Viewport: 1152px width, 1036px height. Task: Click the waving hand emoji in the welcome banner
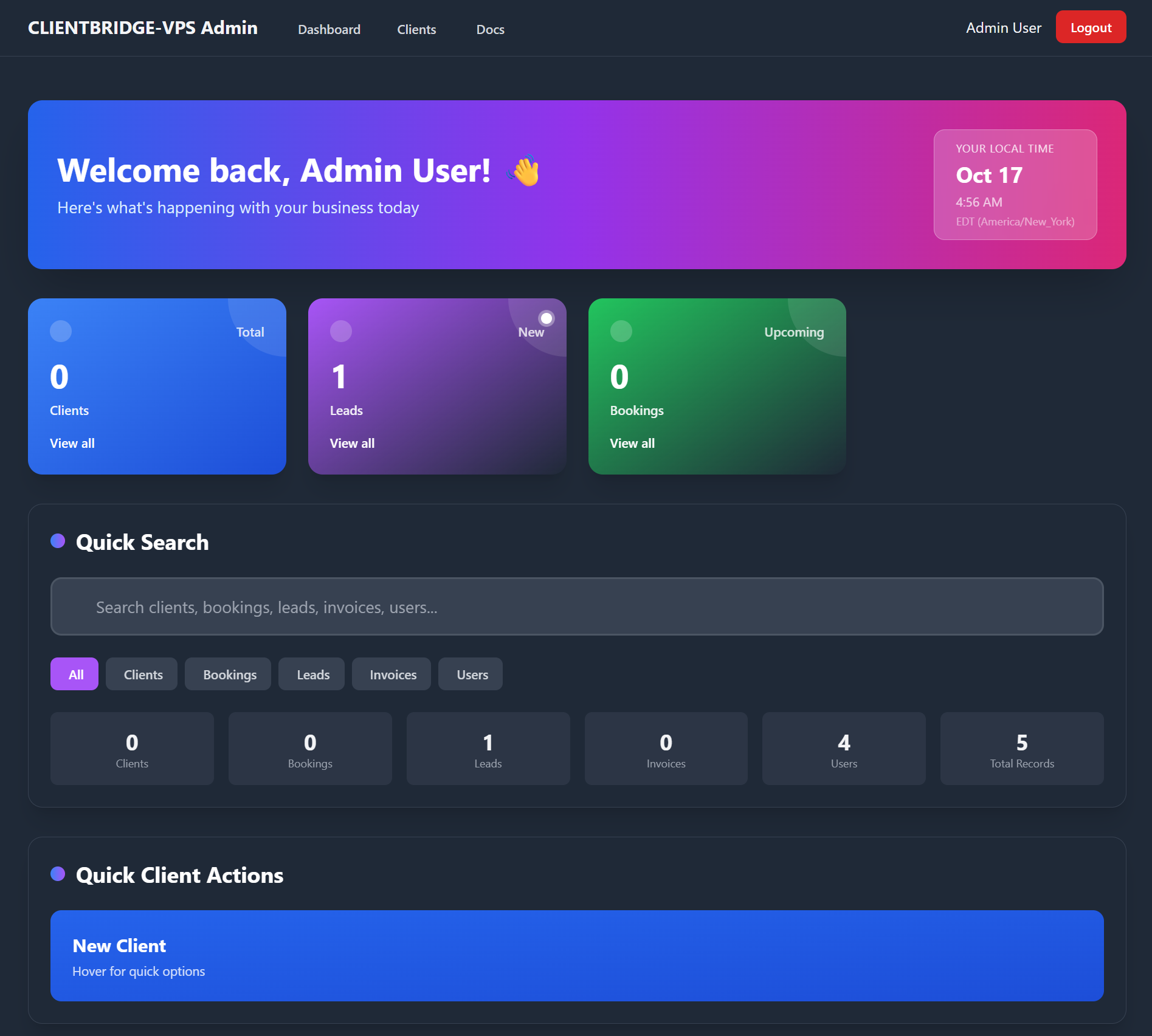coord(522,171)
